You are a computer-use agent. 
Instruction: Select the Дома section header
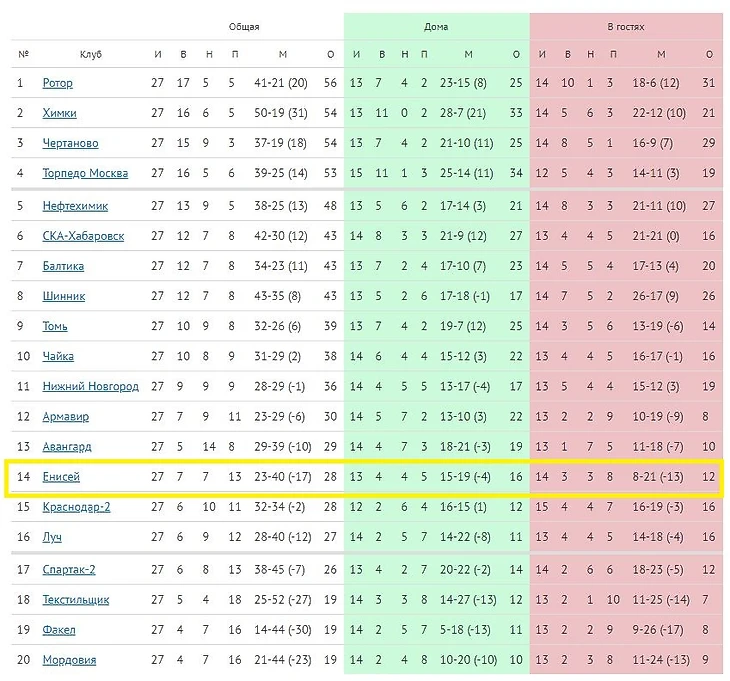(436, 27)
